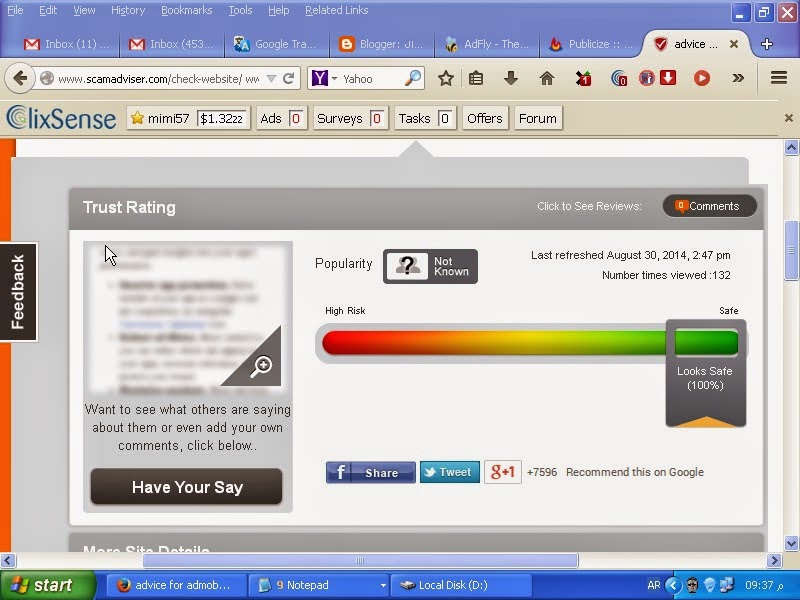Viewport: 800px width, 600px height.
Task: Click the Looks Safe trust rating marker
Action: [x=706, y=373]
